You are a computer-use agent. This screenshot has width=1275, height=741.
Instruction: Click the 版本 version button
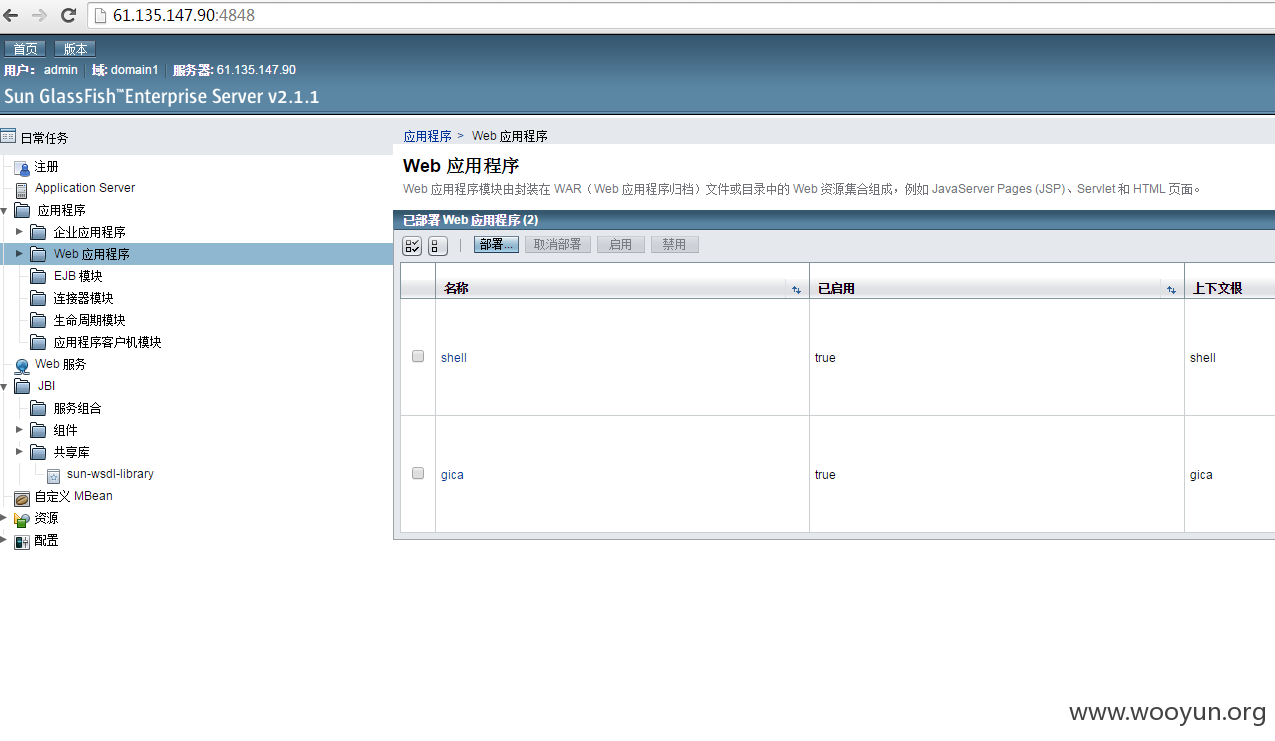point(75,48)
